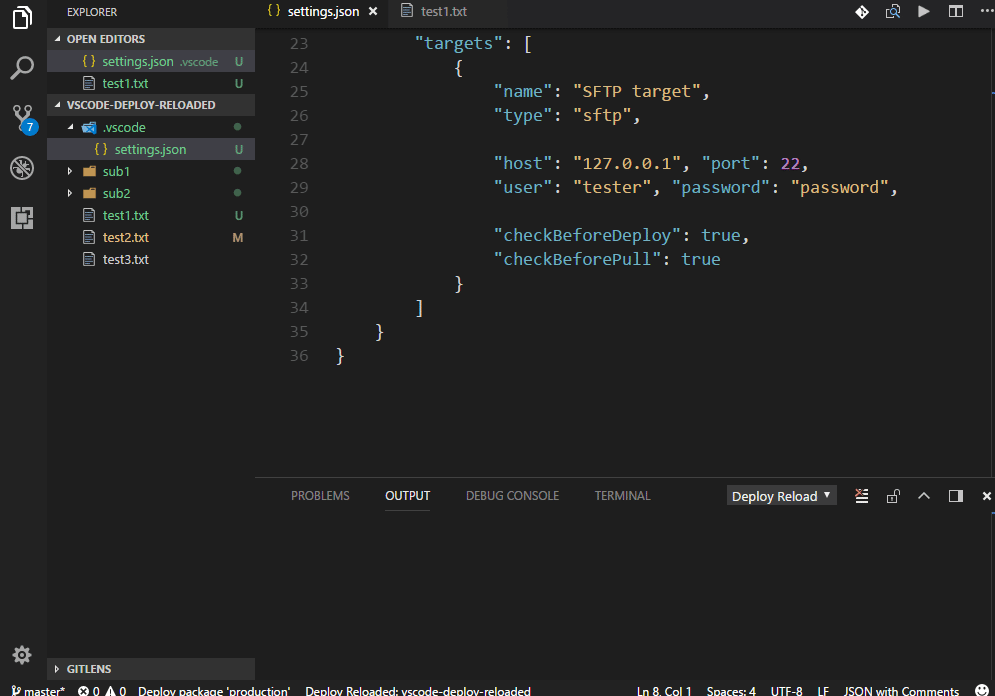Viewport: 995px width, 696px height.
Task: Maximize the panel with the up chevron
Action: click(x=924, y=496)
